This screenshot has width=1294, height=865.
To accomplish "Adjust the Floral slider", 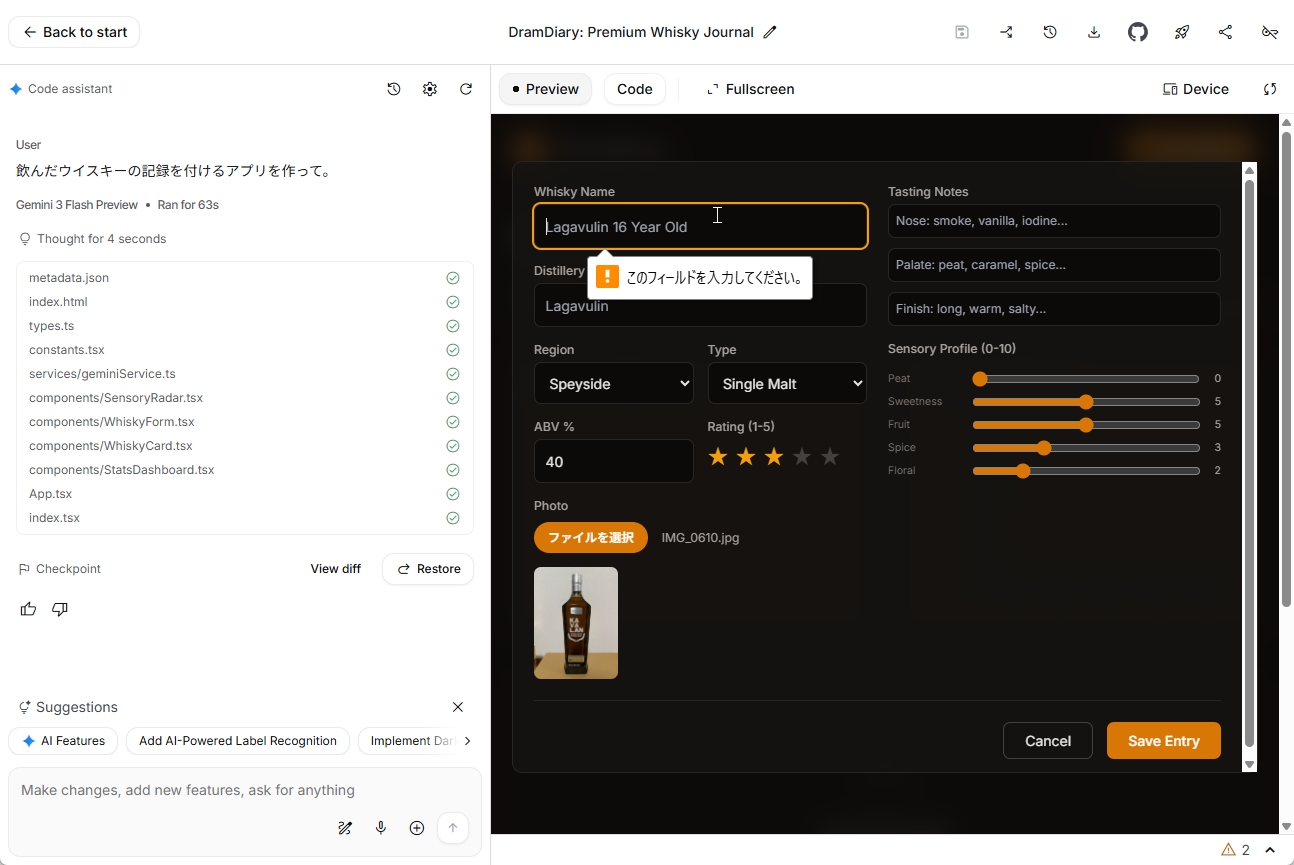I will pos(1086,471).
